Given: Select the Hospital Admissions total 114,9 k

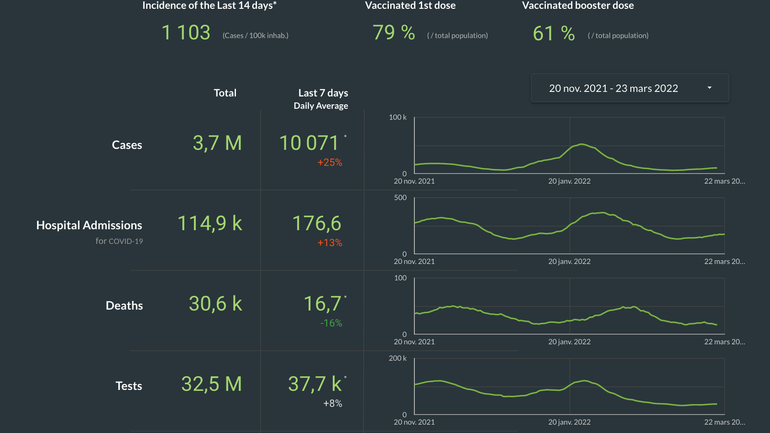Looking at the screenshot, I should [x=209, y=224].
